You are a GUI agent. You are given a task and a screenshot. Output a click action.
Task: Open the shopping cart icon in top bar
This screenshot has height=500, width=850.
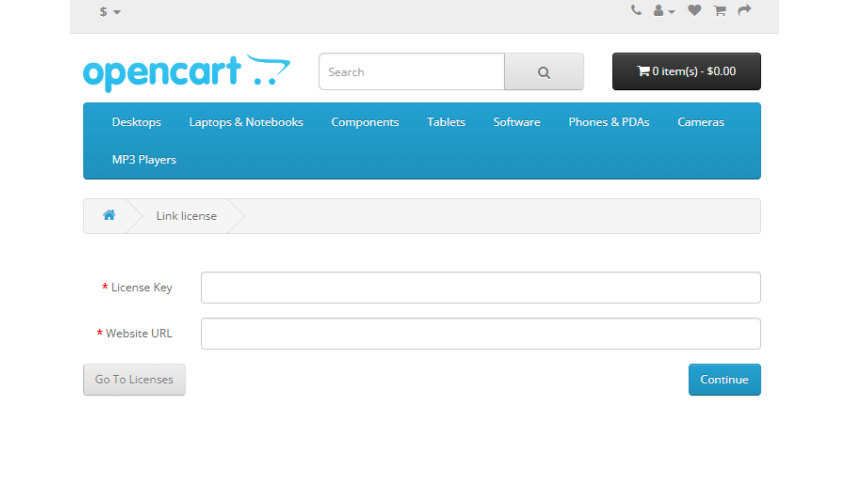(x=720, y=10)
